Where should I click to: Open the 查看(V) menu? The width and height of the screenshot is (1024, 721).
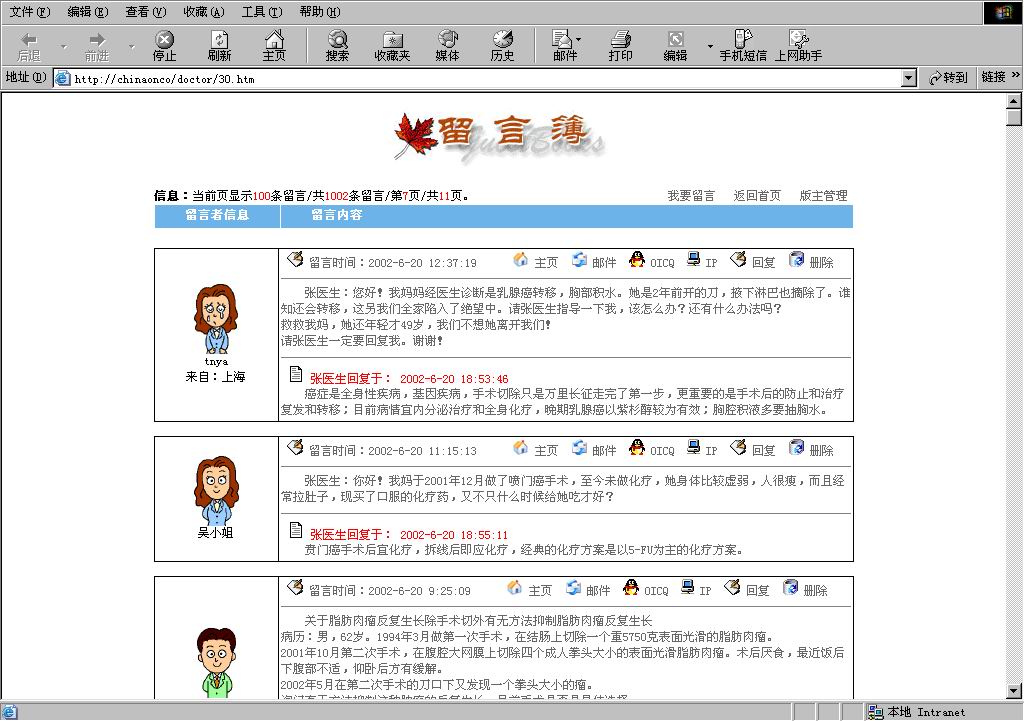[146, 12]
